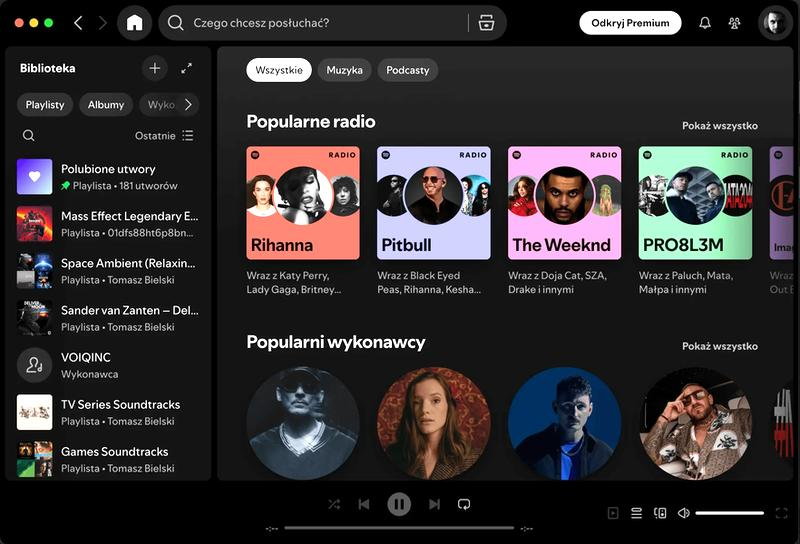Open the Pitbull radio card
Viewport: 800px width, 544px height.
(434, 203)
